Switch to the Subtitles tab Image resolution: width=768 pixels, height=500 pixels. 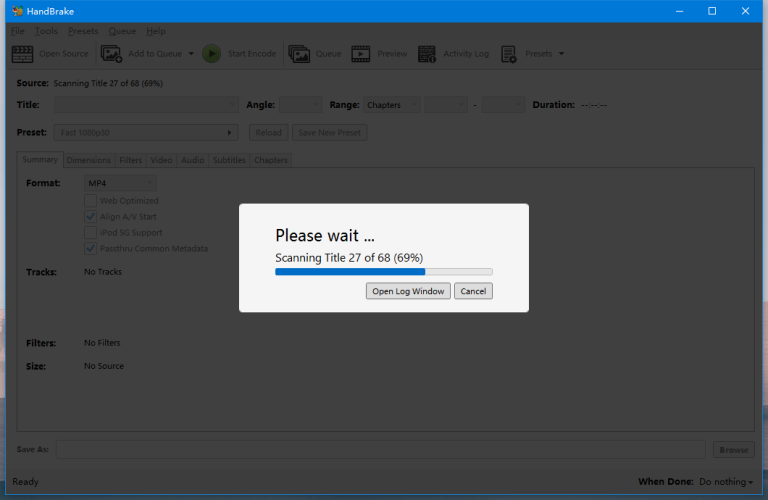pos(229,160)
